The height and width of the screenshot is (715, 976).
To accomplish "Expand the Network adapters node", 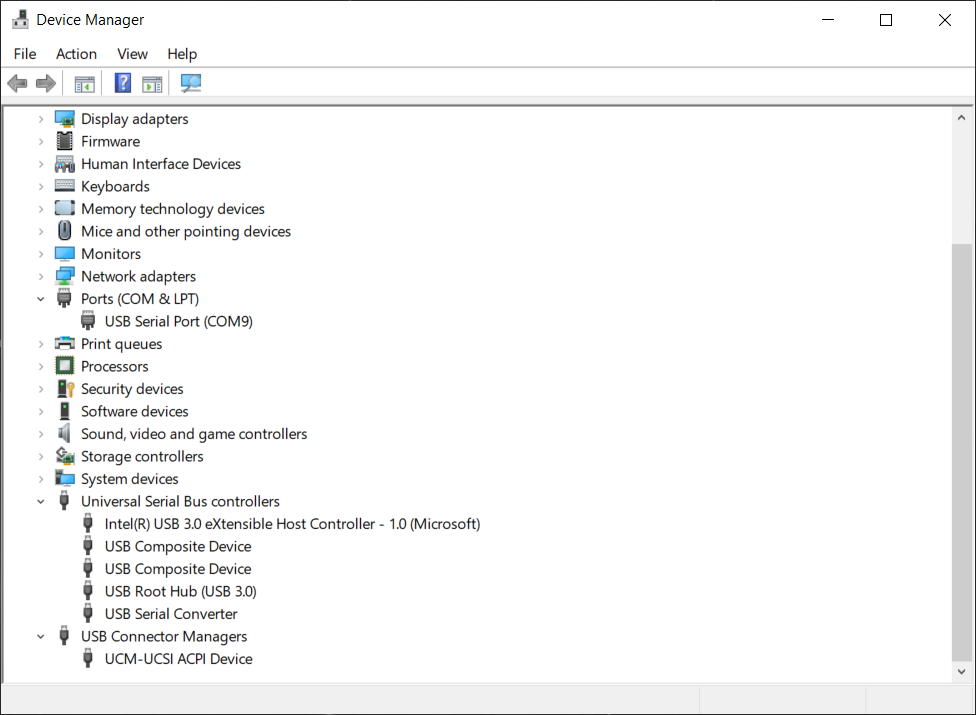I will point(41,276).
